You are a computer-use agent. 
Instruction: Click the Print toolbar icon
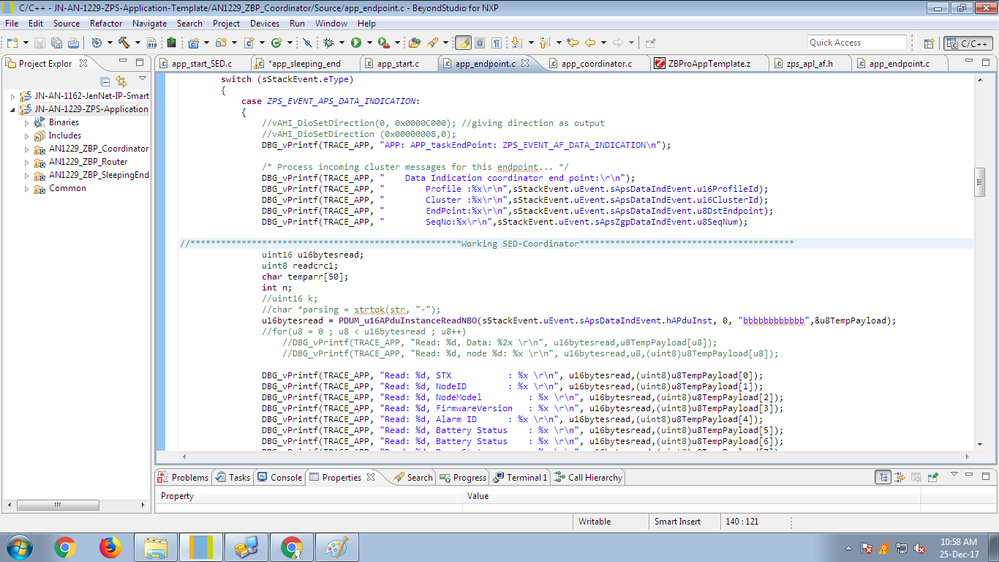click(74, 43)
